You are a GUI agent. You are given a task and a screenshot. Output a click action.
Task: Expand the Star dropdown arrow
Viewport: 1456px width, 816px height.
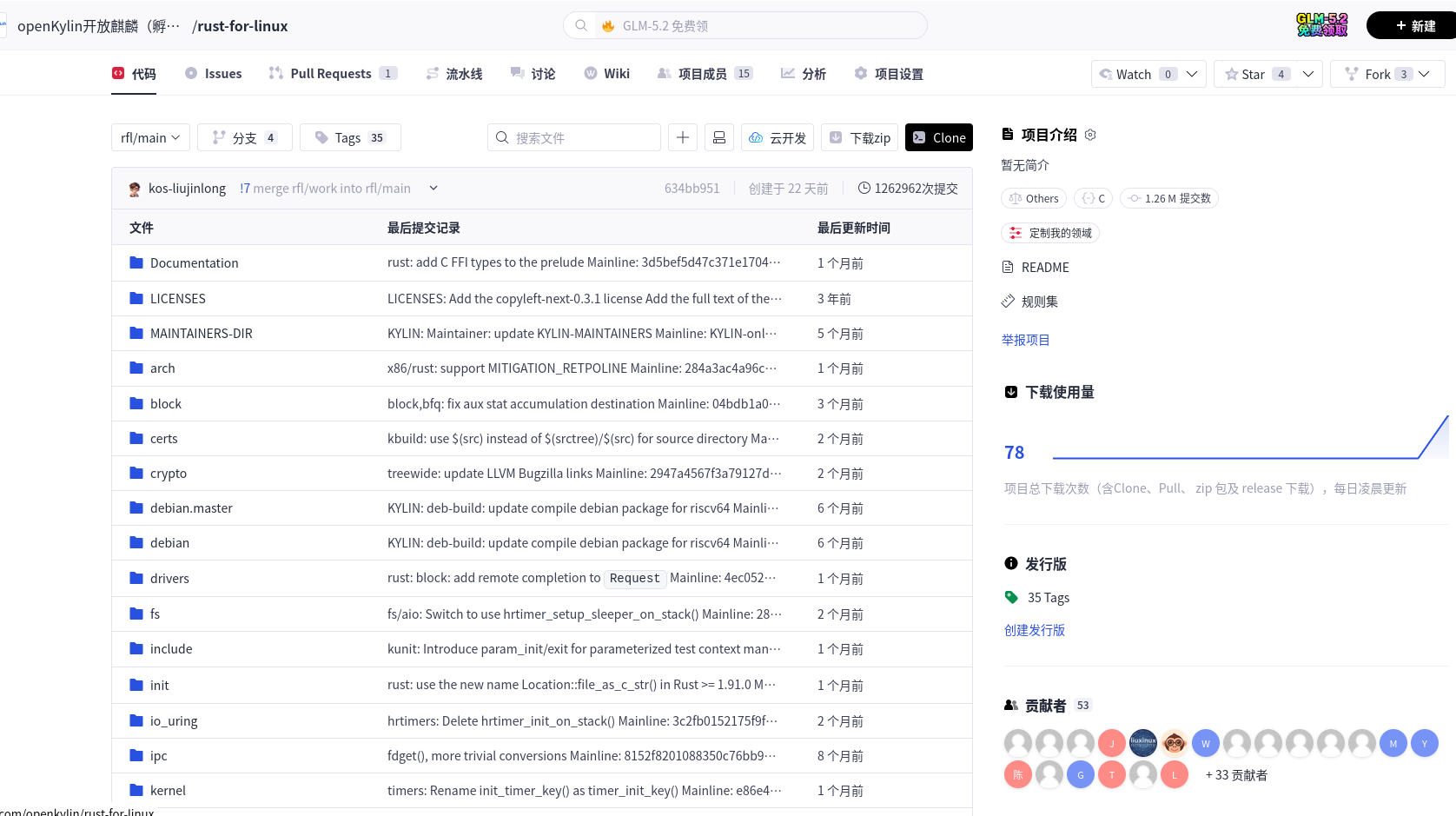pos(1308,74)
